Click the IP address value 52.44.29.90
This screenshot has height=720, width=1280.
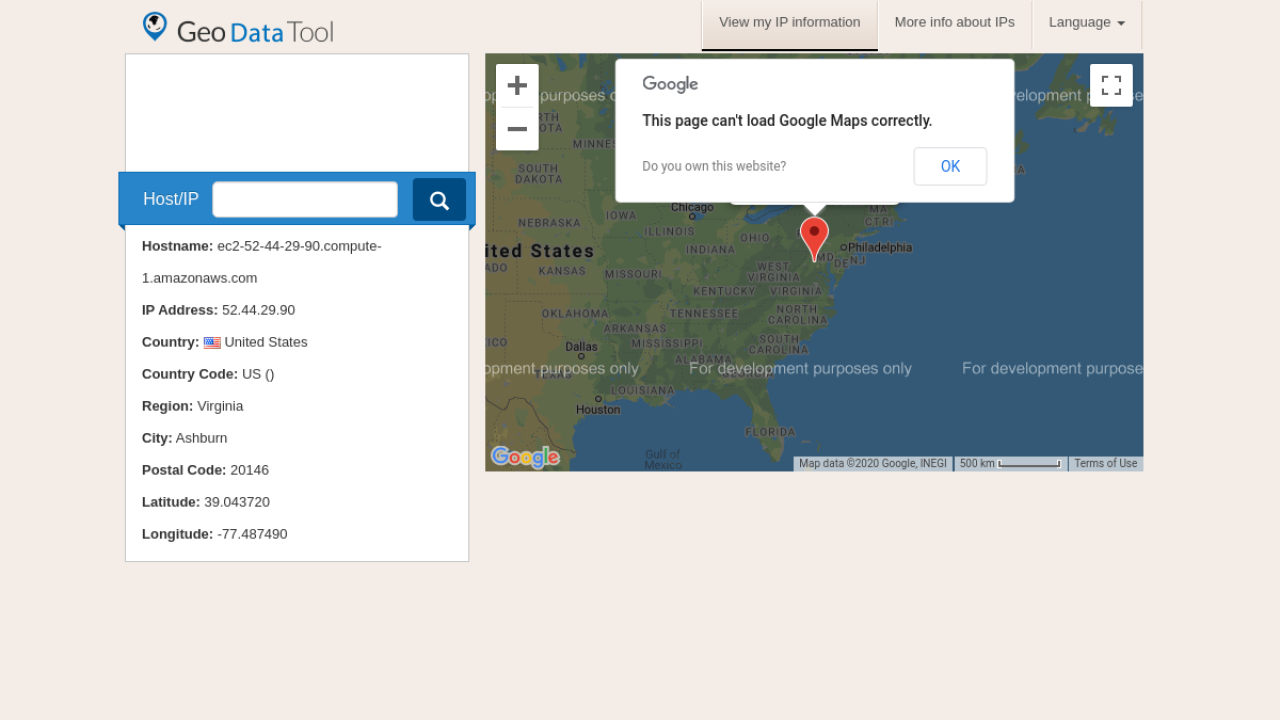click(258, 310)
